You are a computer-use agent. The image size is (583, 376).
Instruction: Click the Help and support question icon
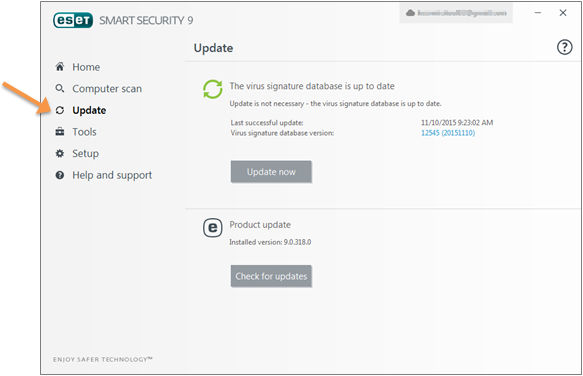click(x=59, y=175)
